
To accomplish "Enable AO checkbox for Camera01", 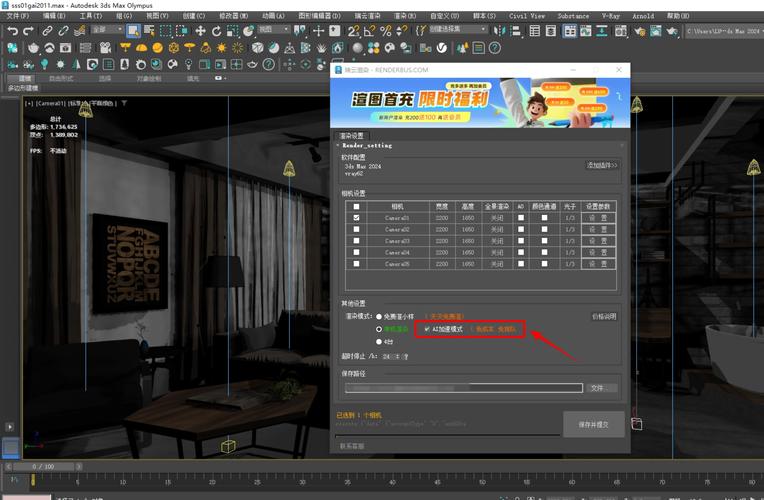I will [521, 218].
